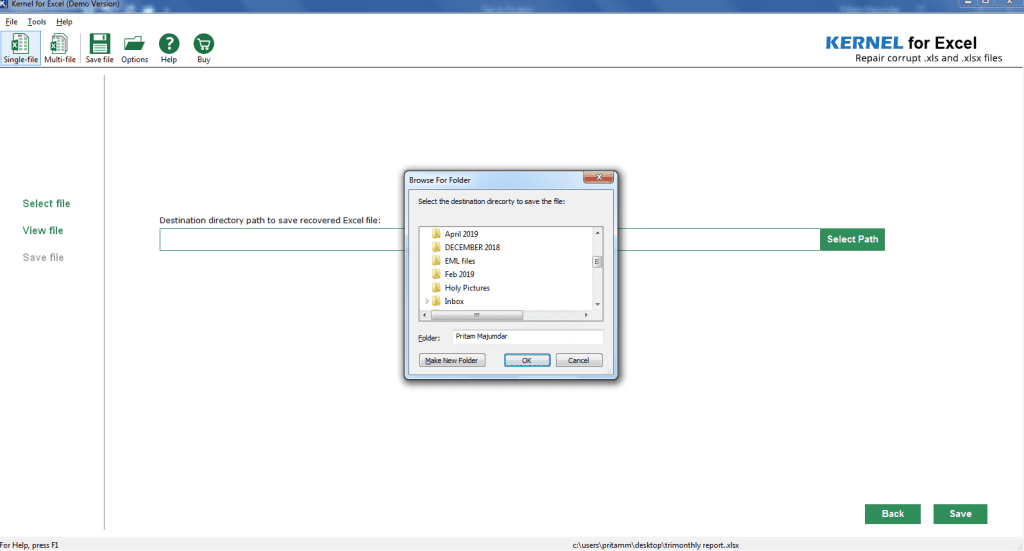Expand the Inbox folder tree arrow
This screenshot has height=551, width=1024.
pos(428,301)
